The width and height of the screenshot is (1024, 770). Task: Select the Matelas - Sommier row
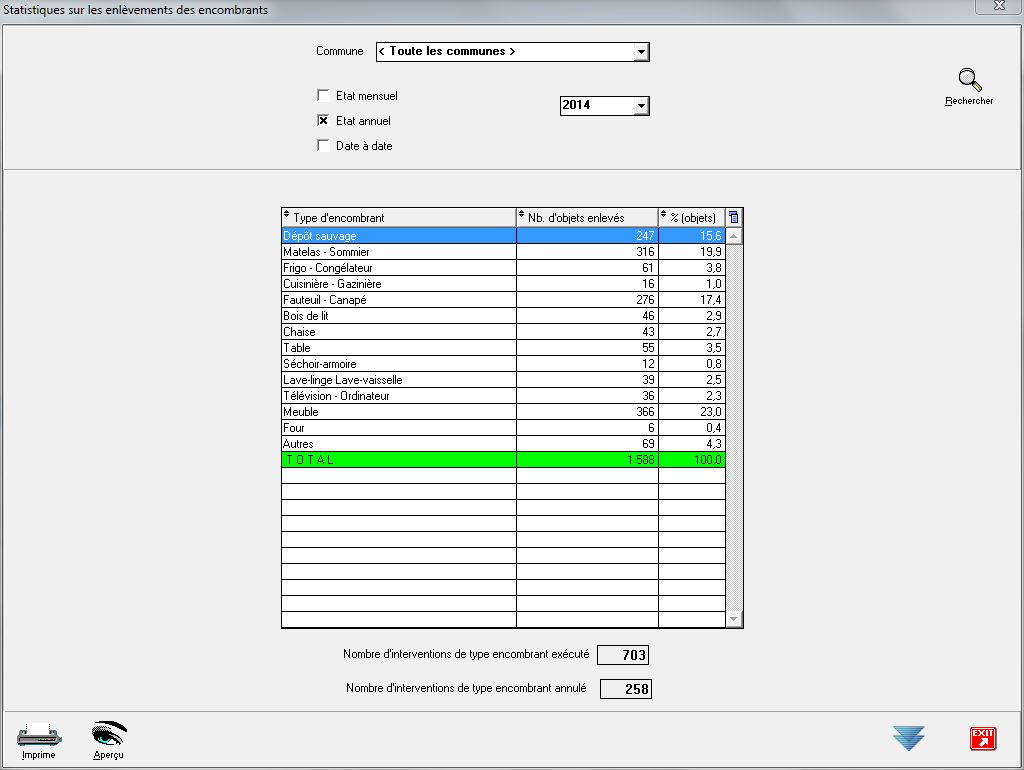pos(398,252)
